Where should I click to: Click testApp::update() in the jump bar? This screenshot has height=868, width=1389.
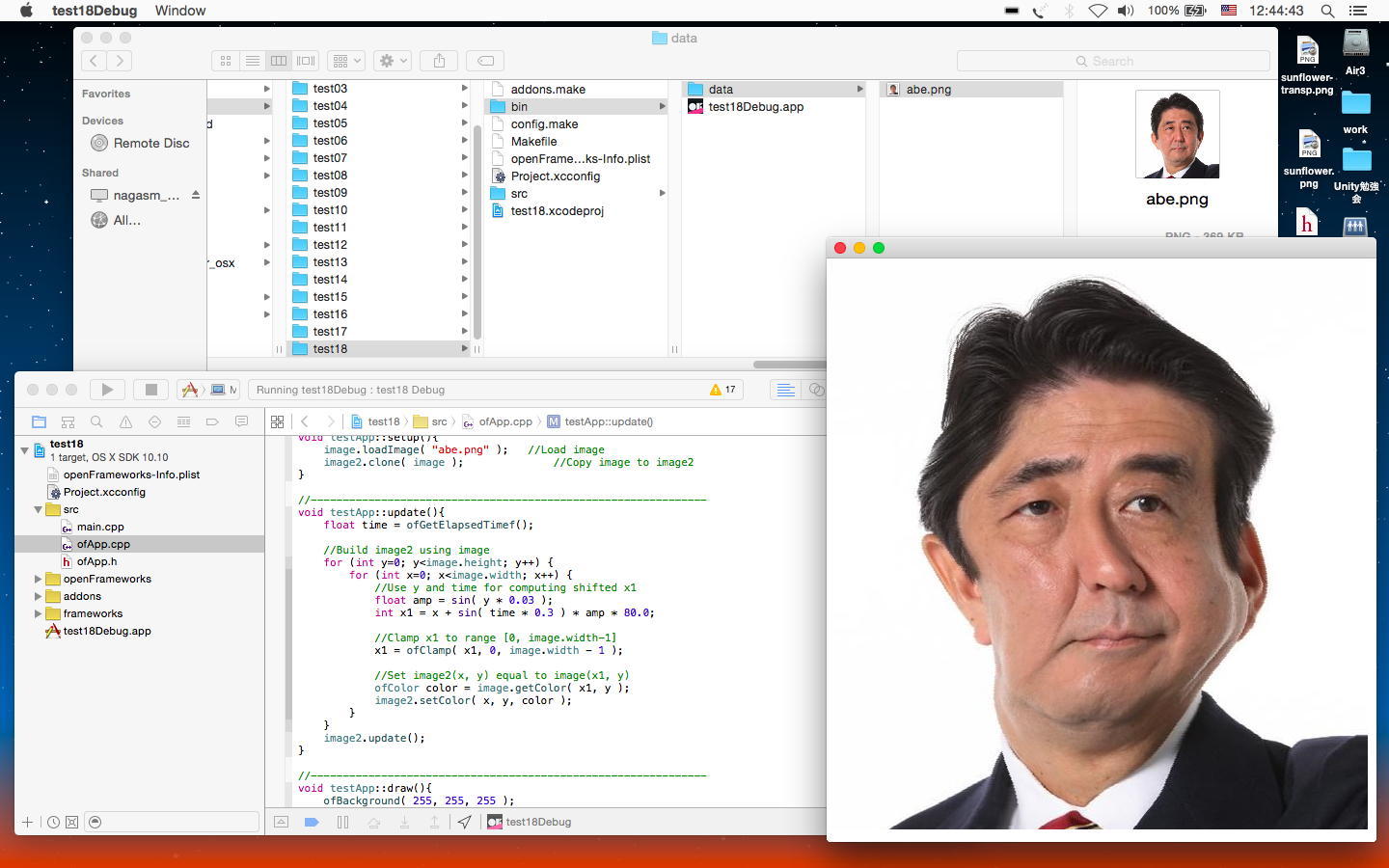pos(608,421)
